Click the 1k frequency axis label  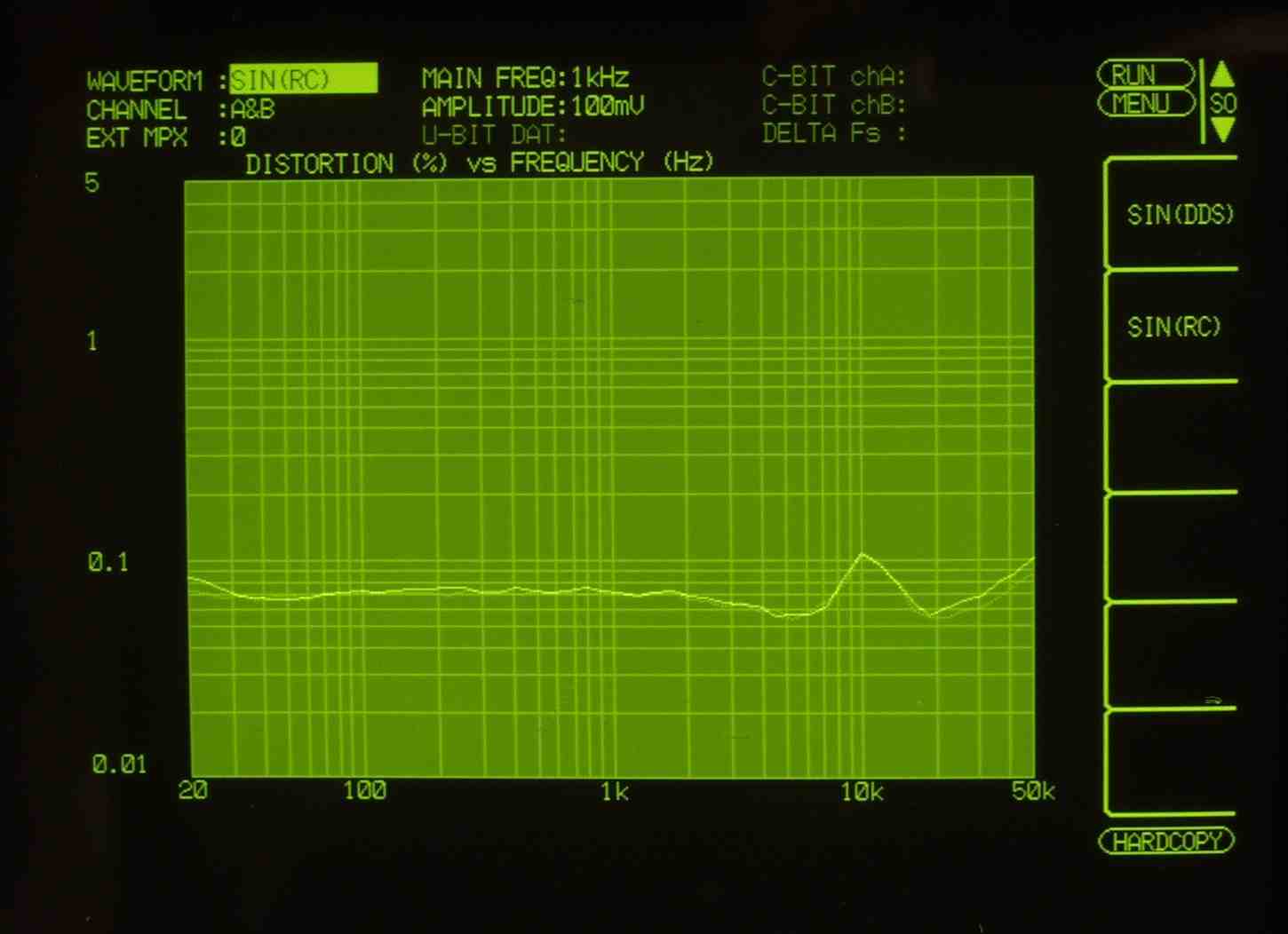(614, 792)
